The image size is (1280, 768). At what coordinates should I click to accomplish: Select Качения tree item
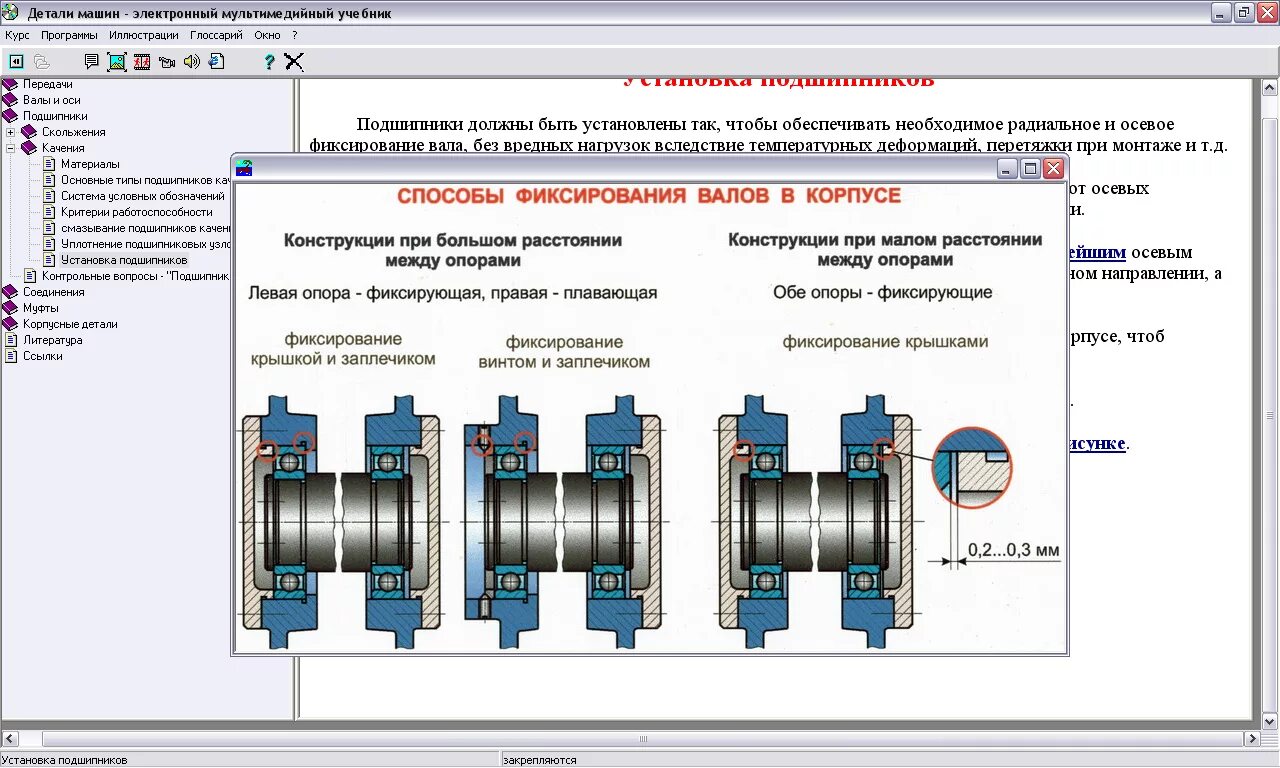(63, 148)
